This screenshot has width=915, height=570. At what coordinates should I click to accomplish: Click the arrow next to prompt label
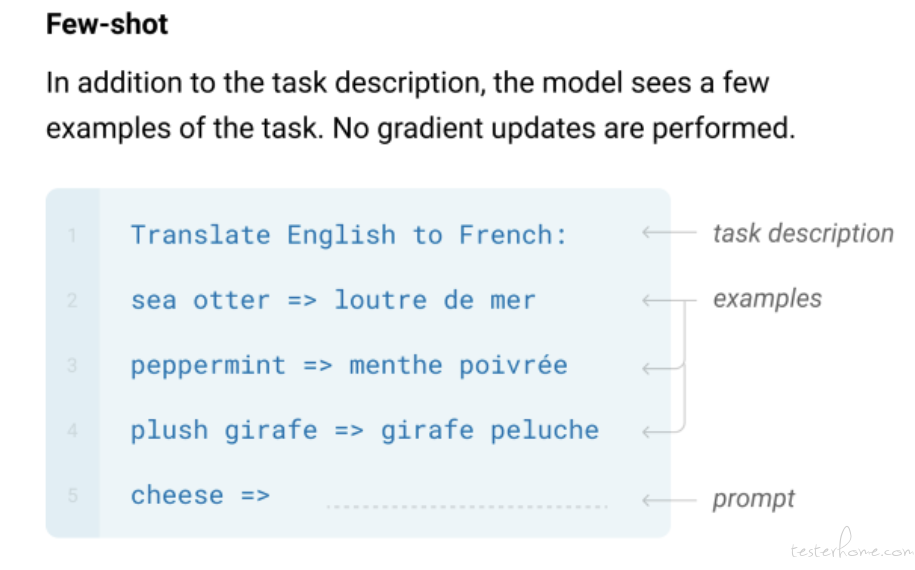click(x=669, y=500)
